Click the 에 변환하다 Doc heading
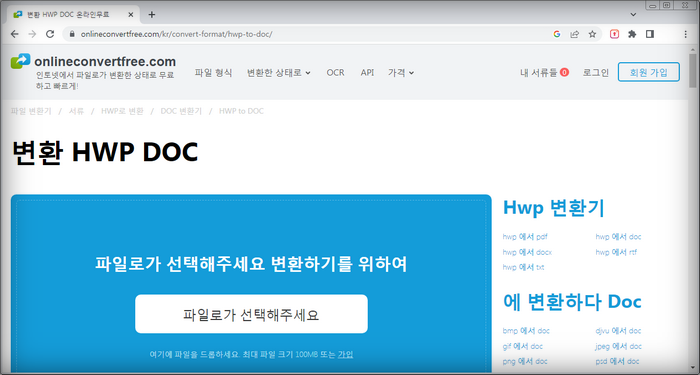The width and height of the screenshot is (700, 375). click(x=572, y=302)
